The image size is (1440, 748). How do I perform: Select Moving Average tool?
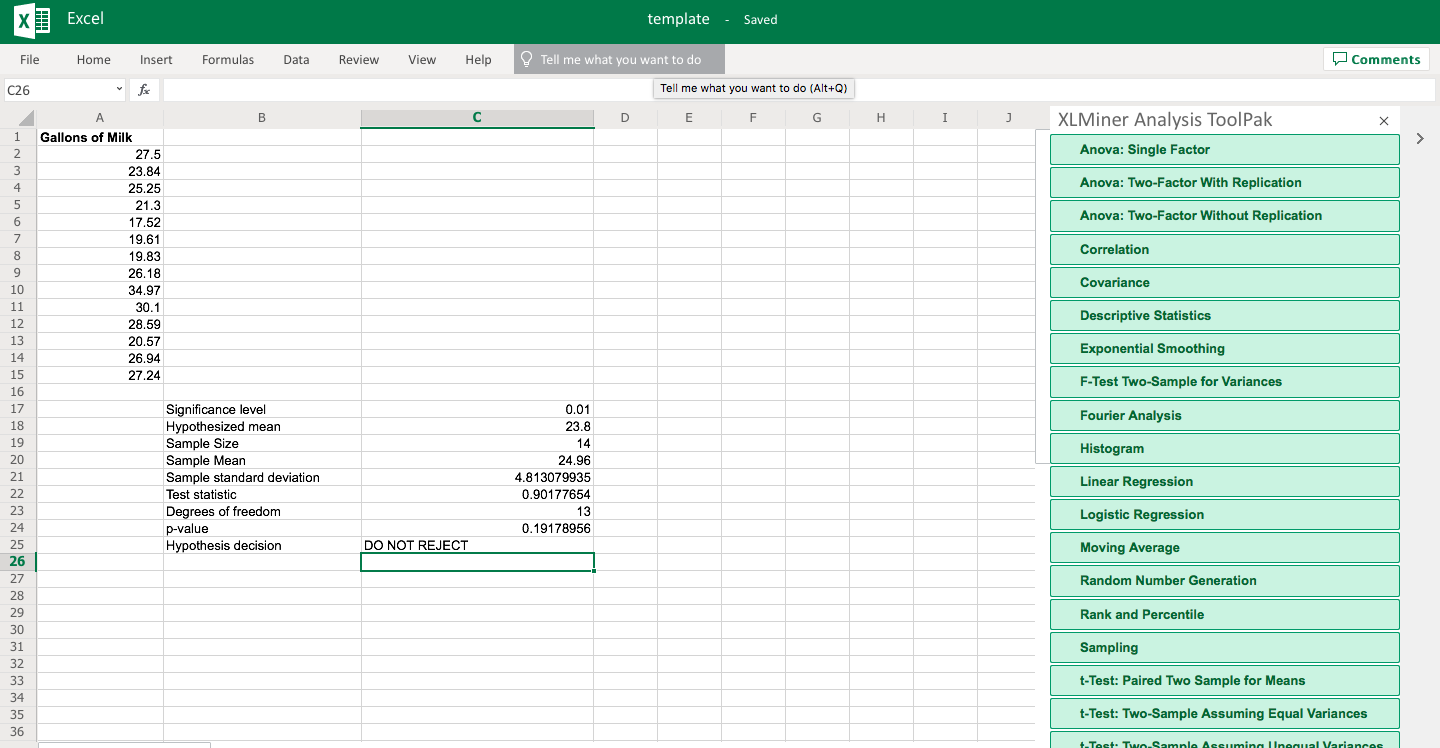1224,548
